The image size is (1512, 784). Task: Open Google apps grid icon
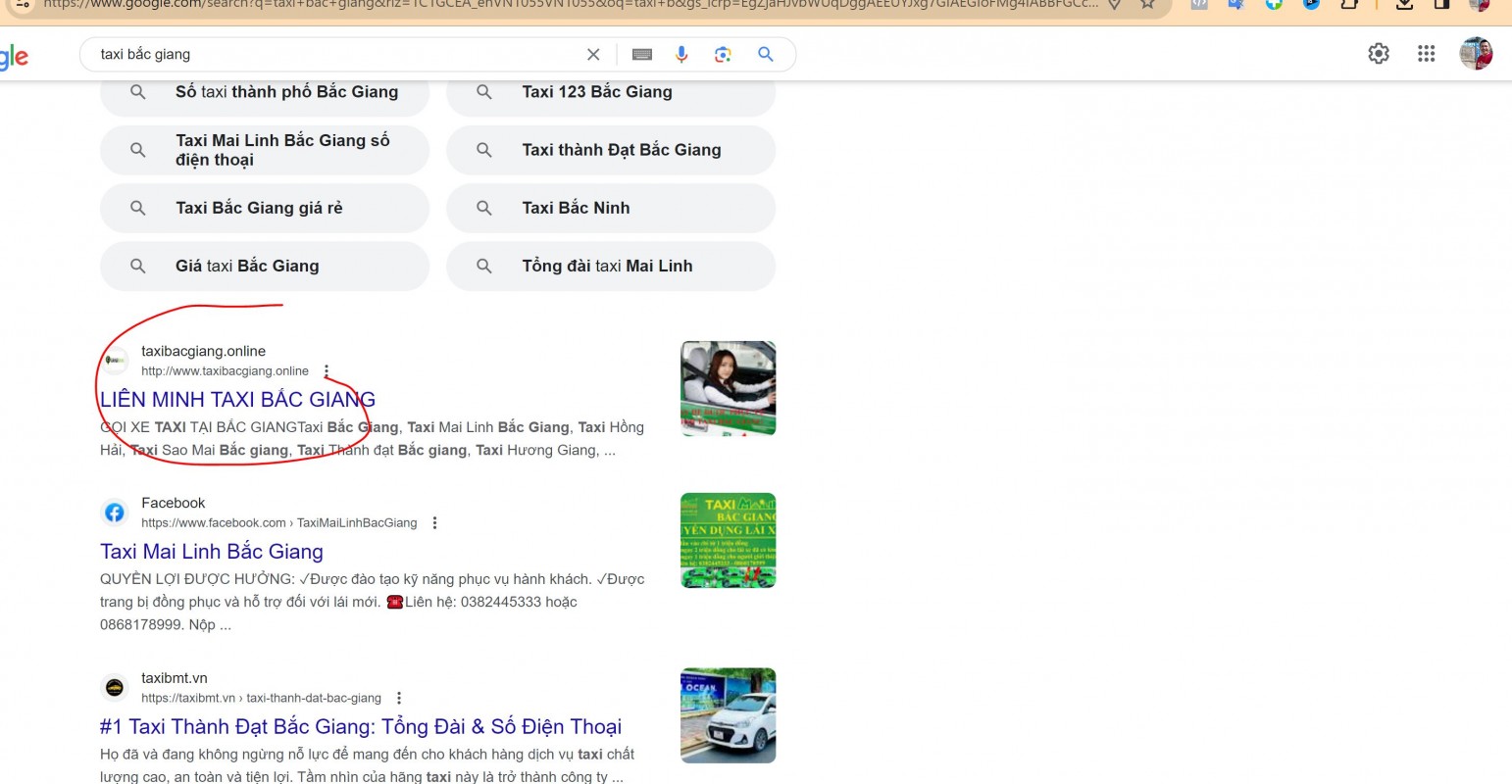coord(1426,54)
